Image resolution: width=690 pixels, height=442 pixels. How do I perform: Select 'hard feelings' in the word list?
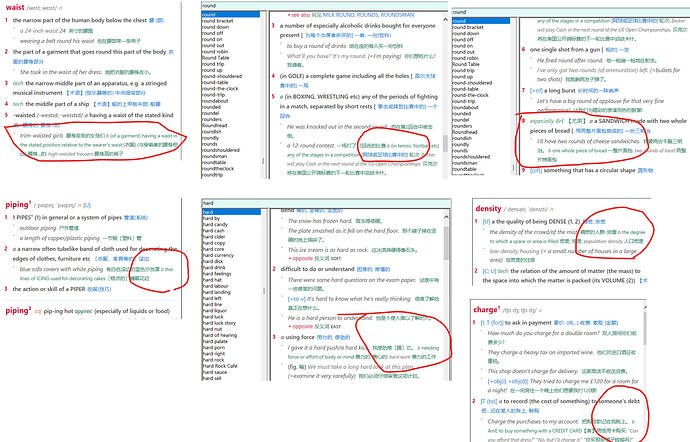pos(217,274)
